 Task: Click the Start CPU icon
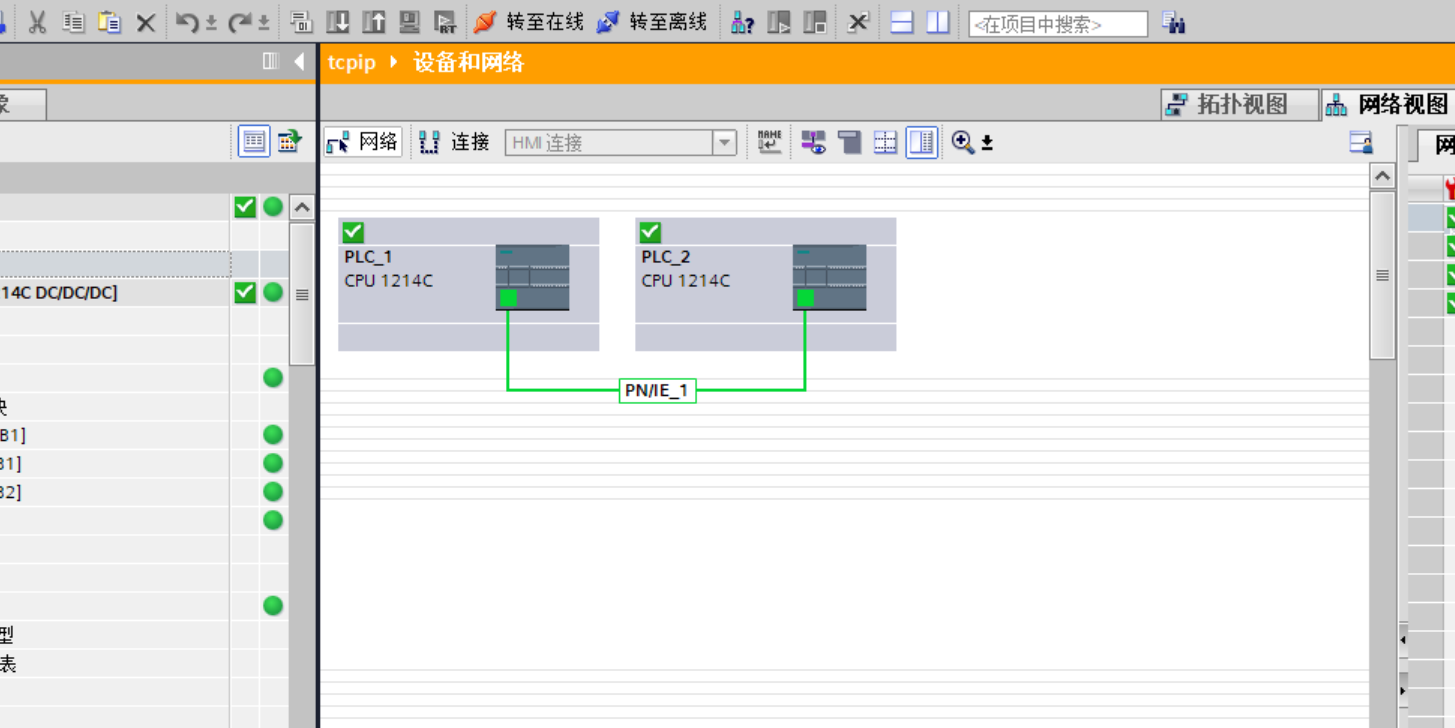point(779,22)
